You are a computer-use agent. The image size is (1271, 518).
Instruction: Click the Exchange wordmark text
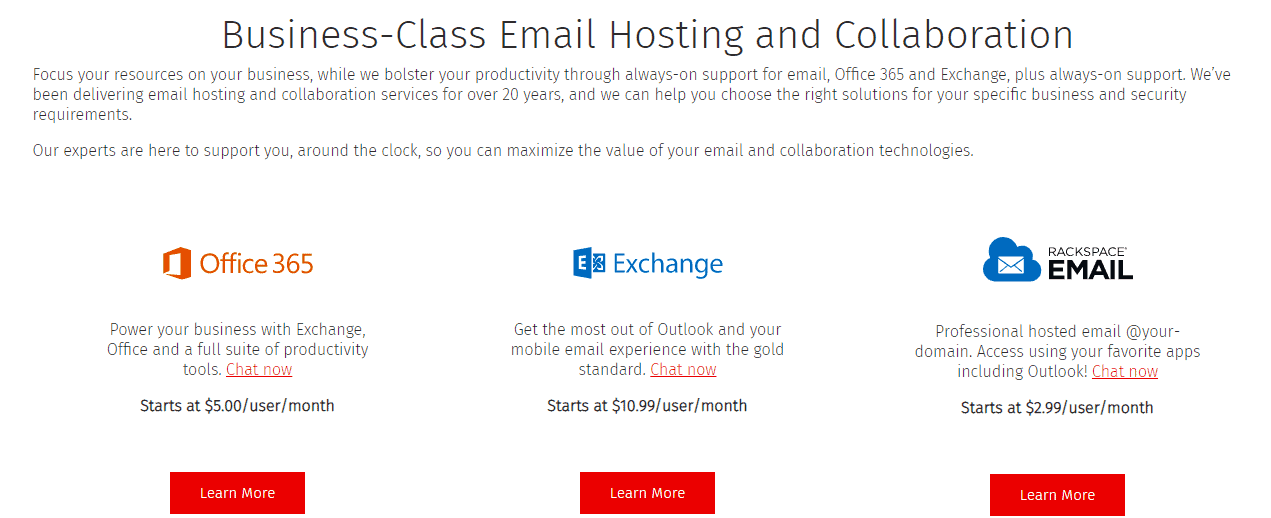click(667, 264)
